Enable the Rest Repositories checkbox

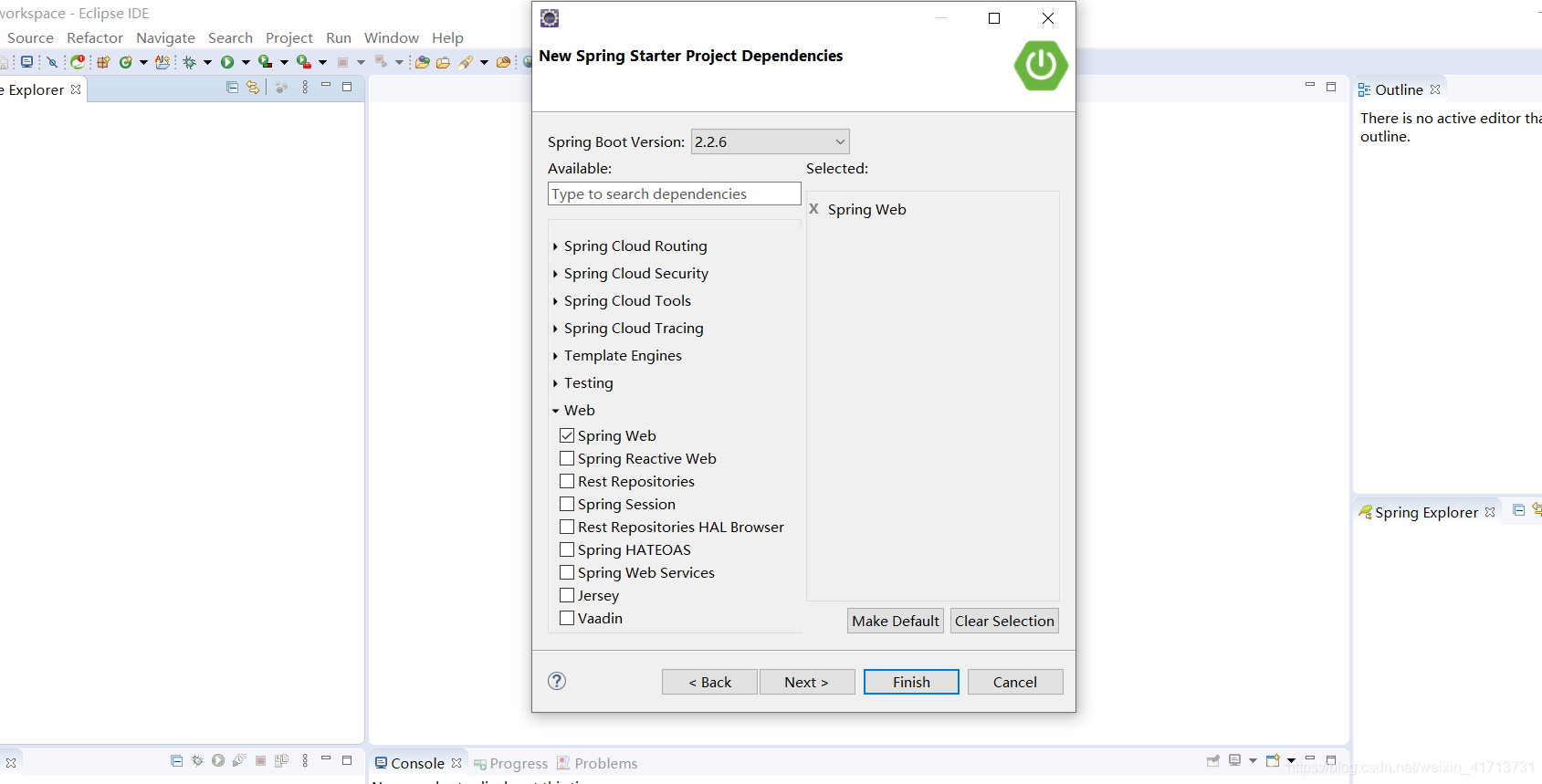click(567, 481)
